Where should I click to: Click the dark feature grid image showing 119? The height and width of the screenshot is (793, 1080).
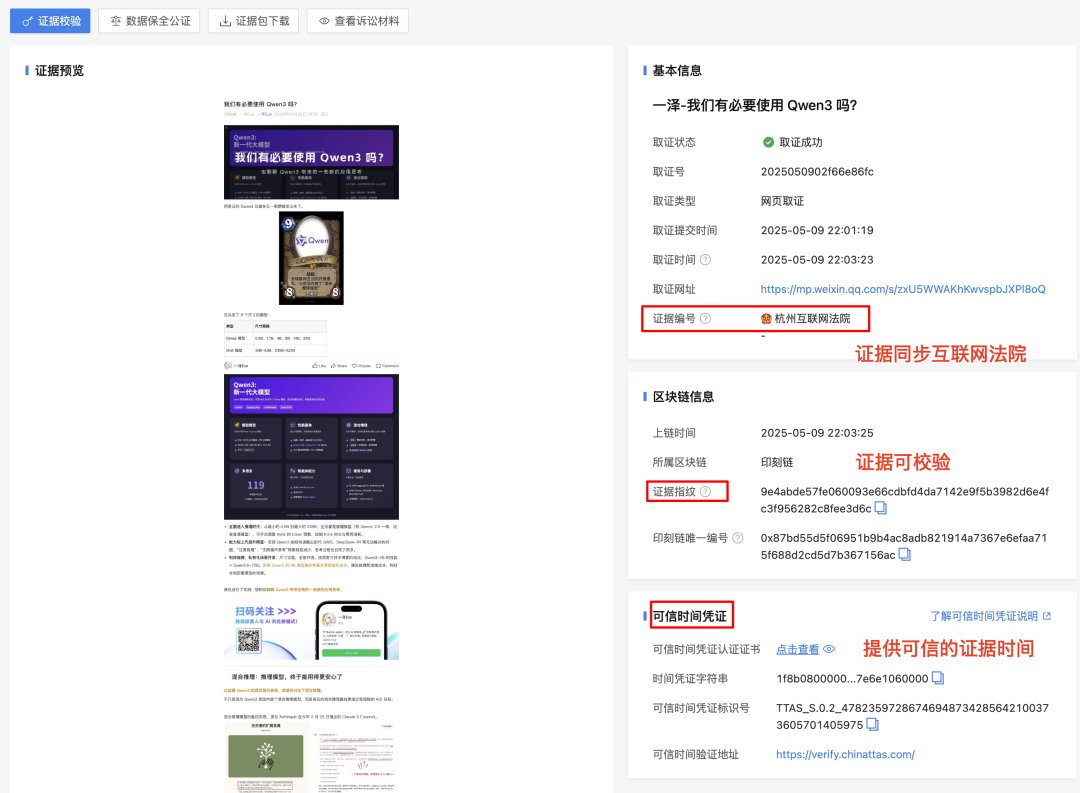coord(311,446)
